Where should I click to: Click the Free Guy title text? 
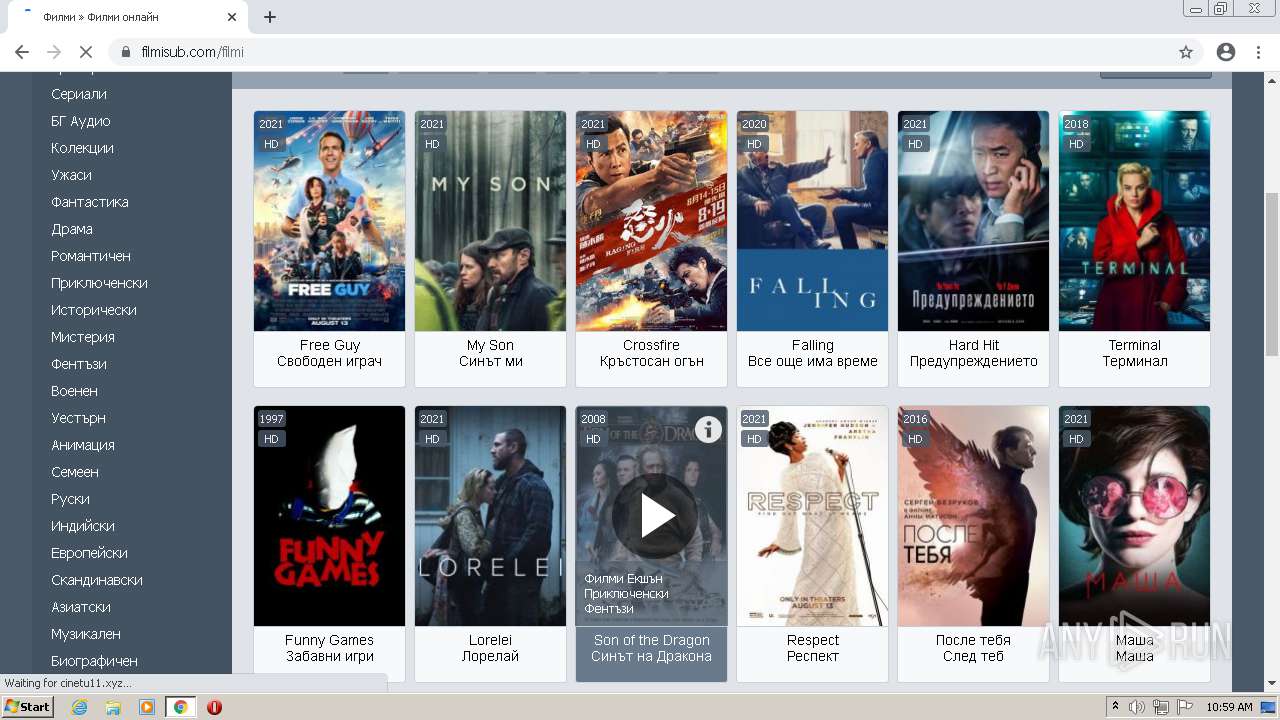pos(330,345)
